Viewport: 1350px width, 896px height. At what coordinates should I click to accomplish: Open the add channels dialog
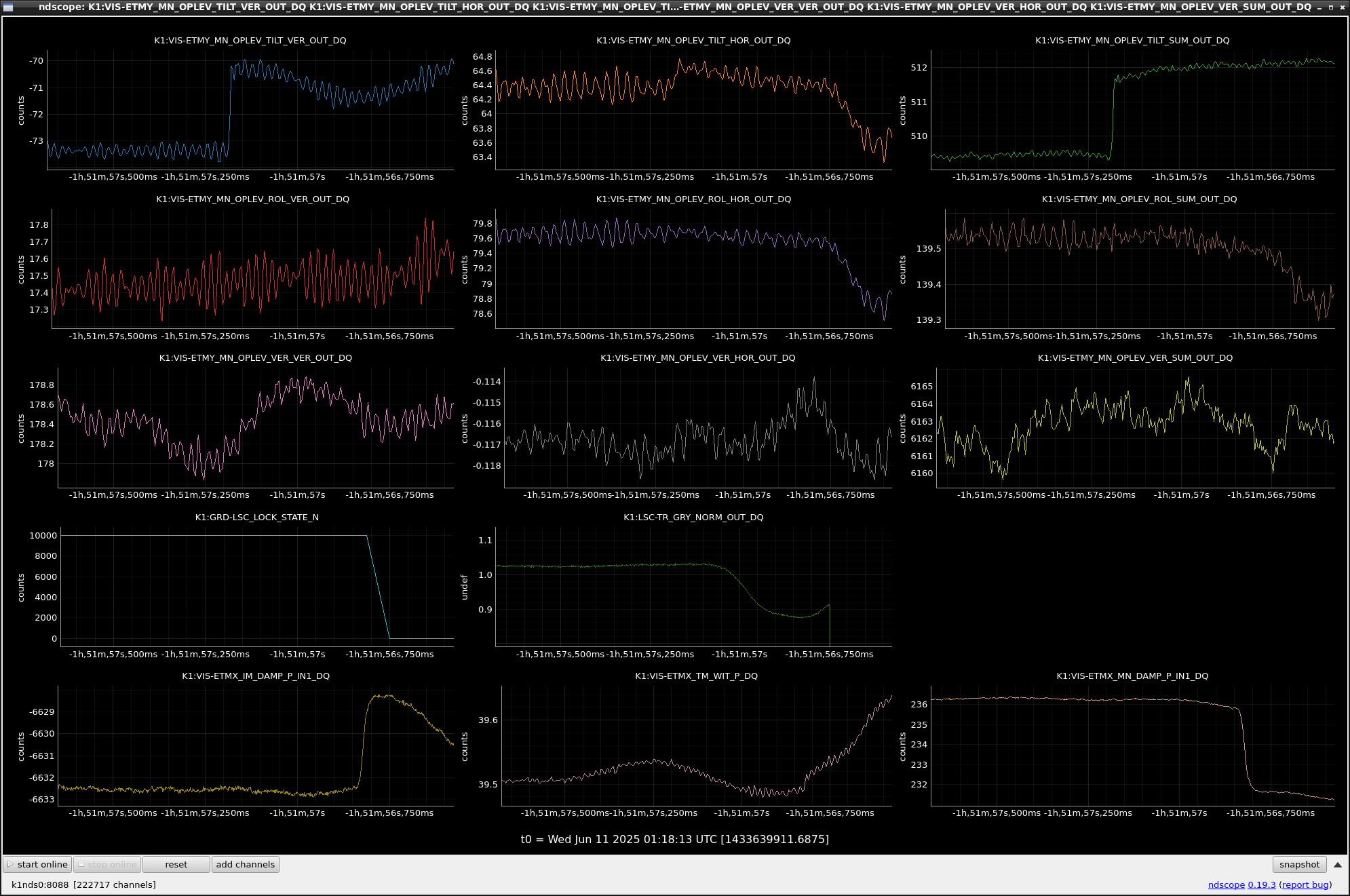(x=246, y=864)
